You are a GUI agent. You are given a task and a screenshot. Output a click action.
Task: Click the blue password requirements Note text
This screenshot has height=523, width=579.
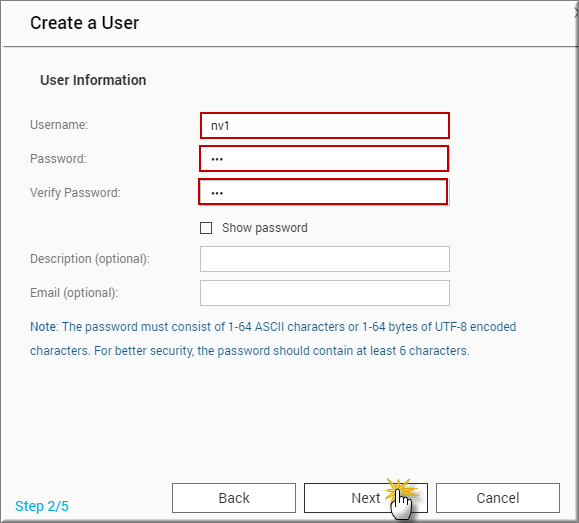coord(273,339)
